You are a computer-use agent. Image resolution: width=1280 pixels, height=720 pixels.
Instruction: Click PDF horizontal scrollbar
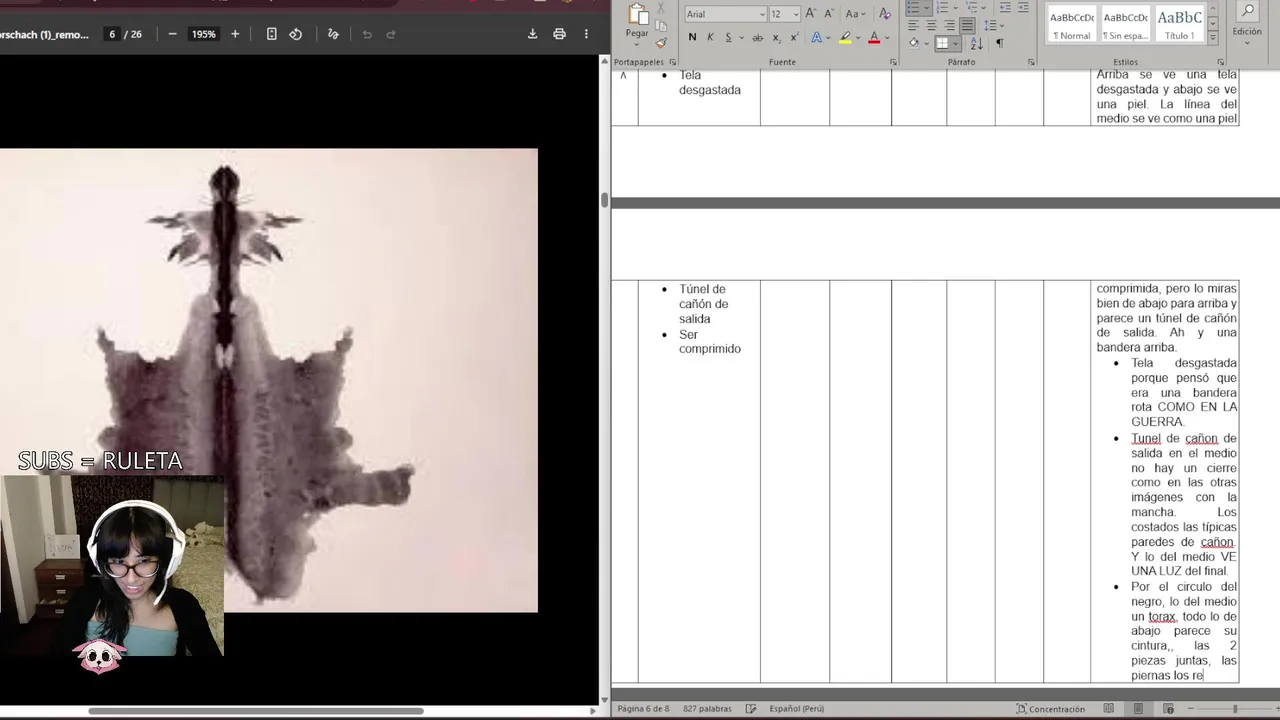pos(256,711)
